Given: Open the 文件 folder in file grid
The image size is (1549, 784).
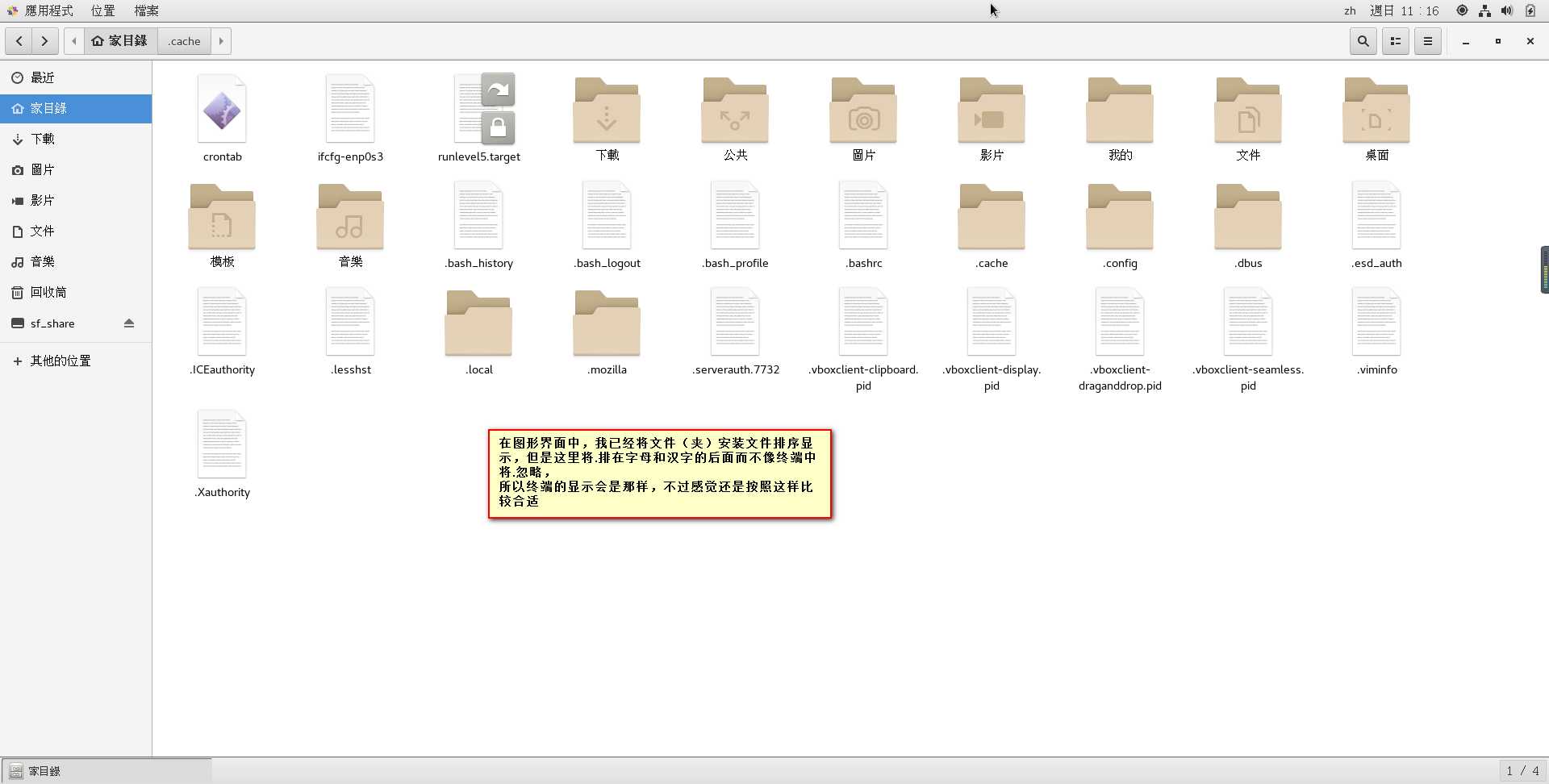Looking at the screenshot, I should click(x=1248, y=111).
